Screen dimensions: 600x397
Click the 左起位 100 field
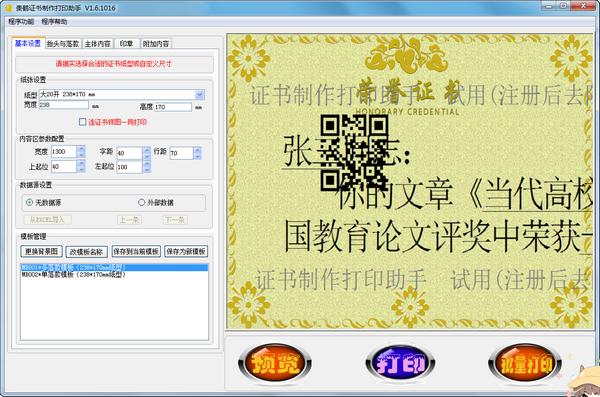pos(129,167)
